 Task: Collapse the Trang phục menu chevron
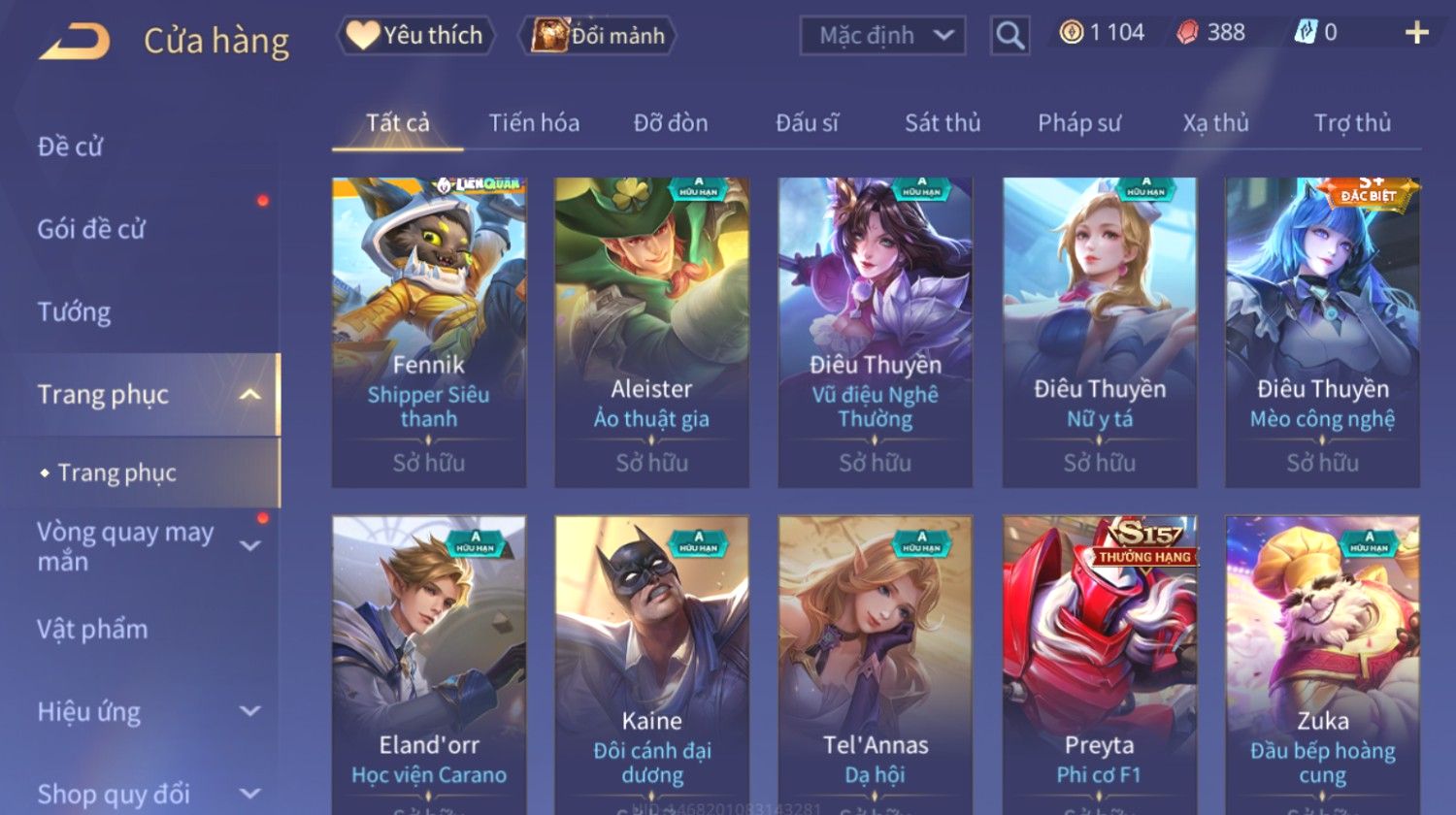tap(250, 395)
